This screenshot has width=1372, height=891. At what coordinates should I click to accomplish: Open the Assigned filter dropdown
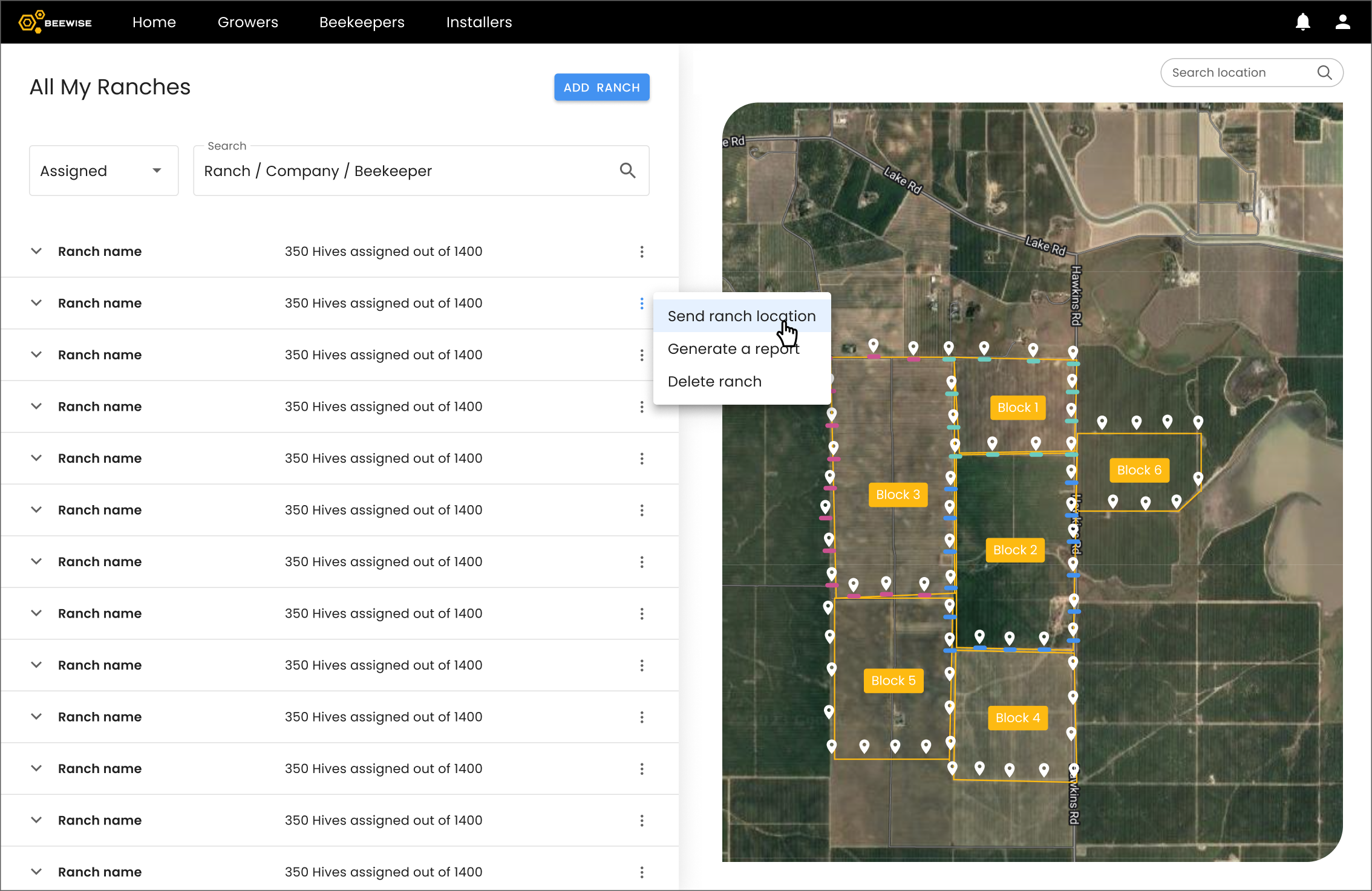point(103,171)
